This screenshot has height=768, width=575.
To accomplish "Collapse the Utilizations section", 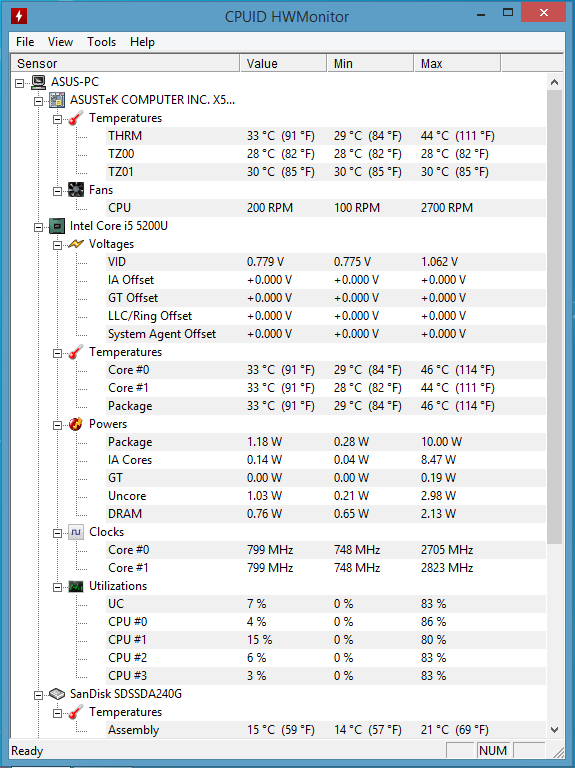I will pyautogui.click(x=57, y=587).
